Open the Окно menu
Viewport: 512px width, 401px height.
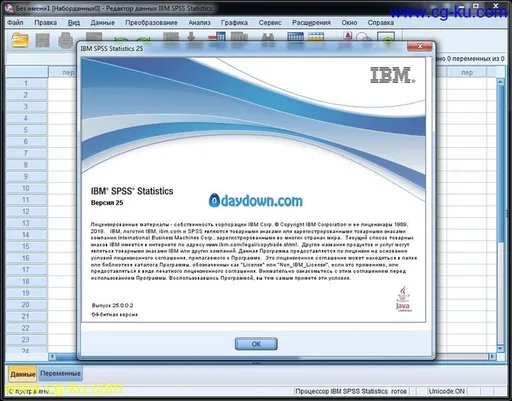coord(349,23)
